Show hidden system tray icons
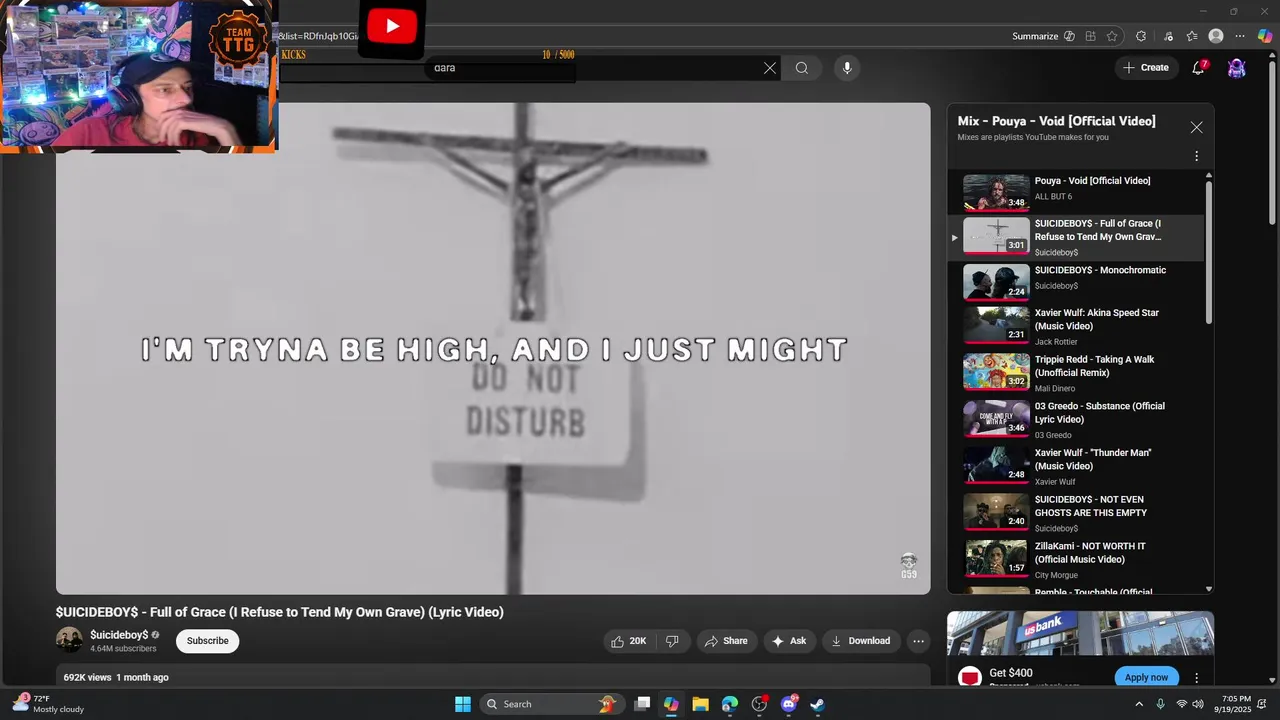 (1138, 704)
